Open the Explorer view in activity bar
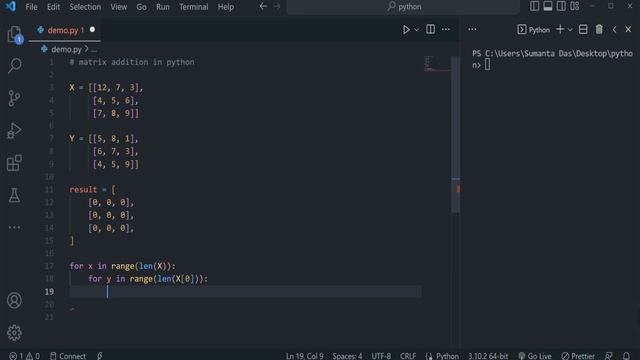The image size is (640, 360). [14, 34]
